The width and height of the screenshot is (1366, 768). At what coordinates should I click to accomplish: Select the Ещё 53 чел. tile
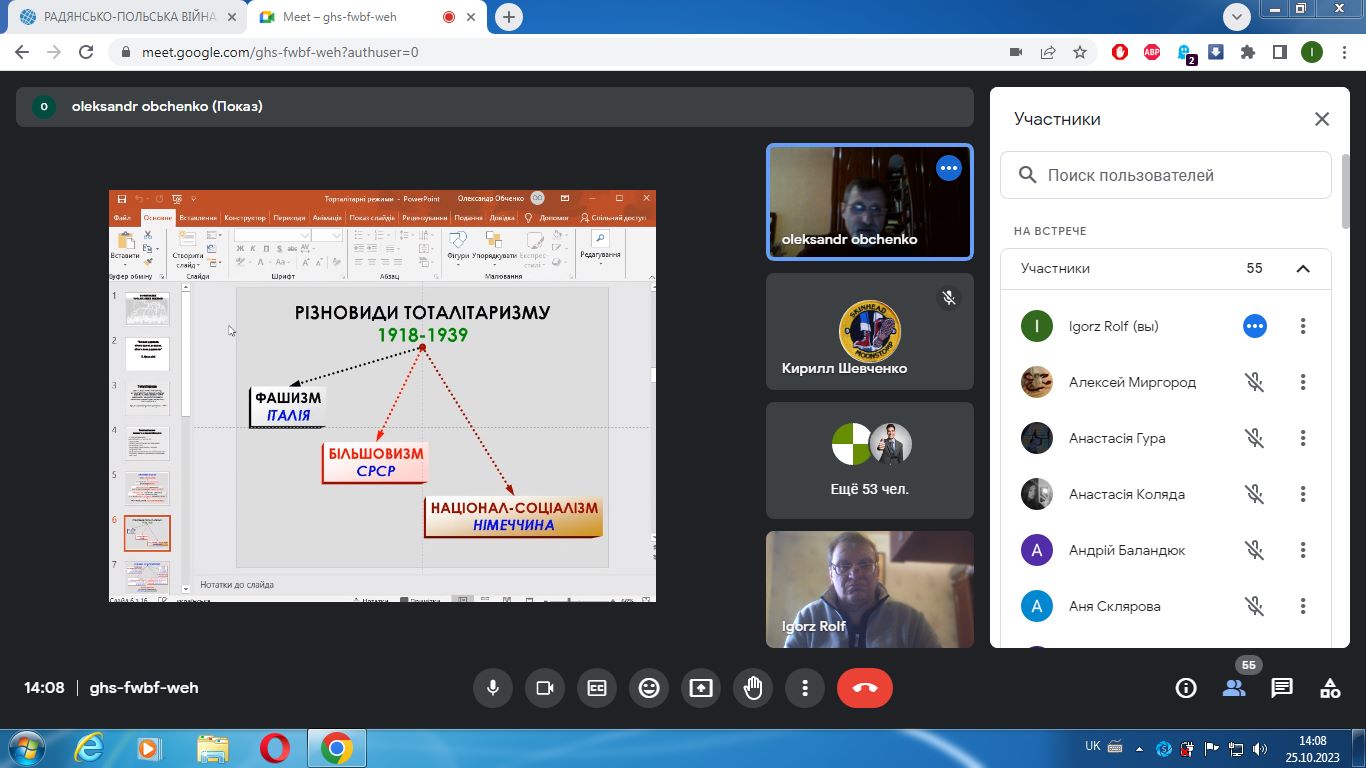pyautogui.click(x=870, y=460)
